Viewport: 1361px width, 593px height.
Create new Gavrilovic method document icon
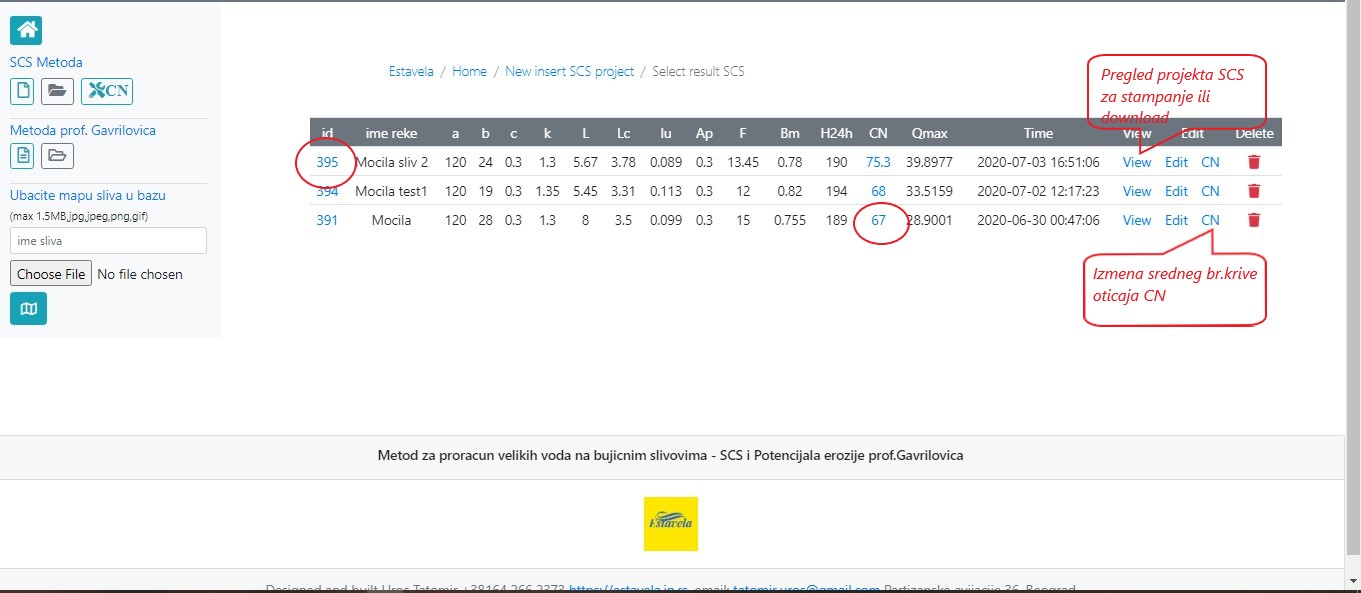22,155
